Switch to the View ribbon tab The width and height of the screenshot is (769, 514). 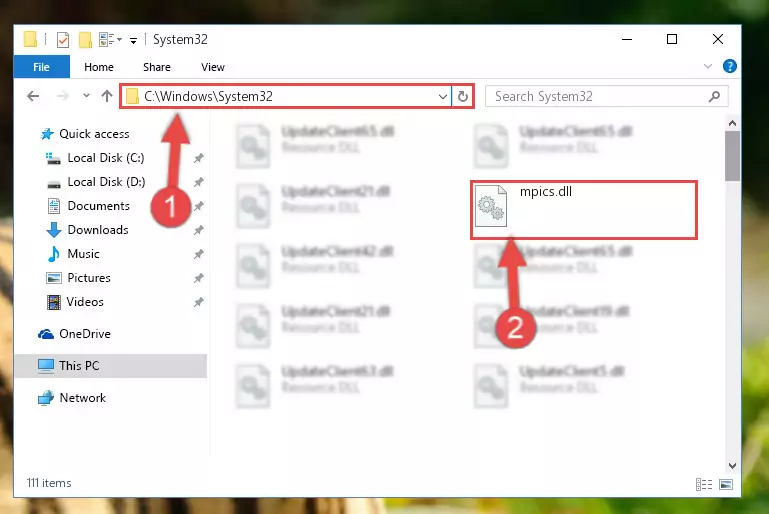[213, 67]
